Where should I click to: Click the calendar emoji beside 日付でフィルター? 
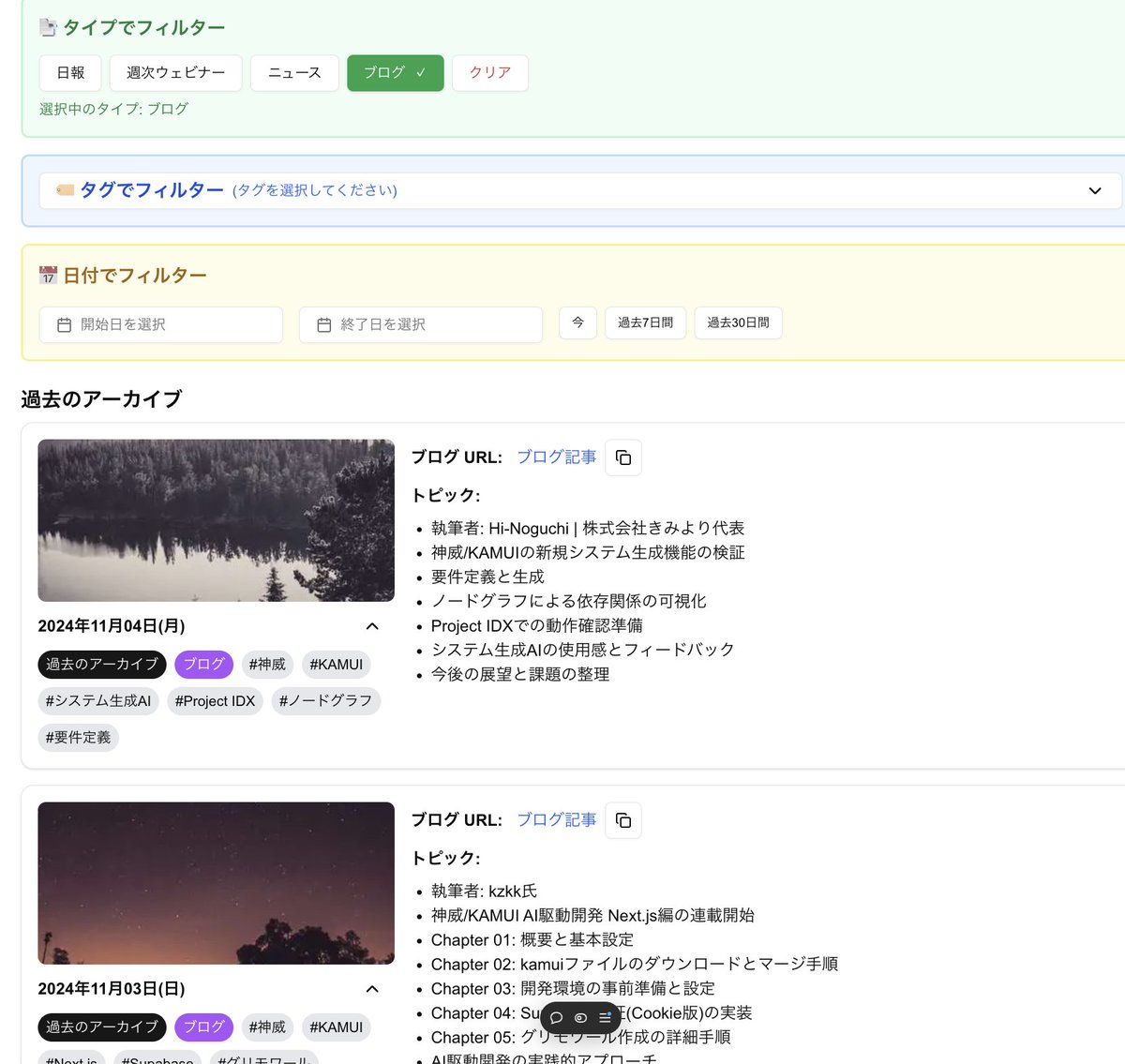[x=48, y=276]
